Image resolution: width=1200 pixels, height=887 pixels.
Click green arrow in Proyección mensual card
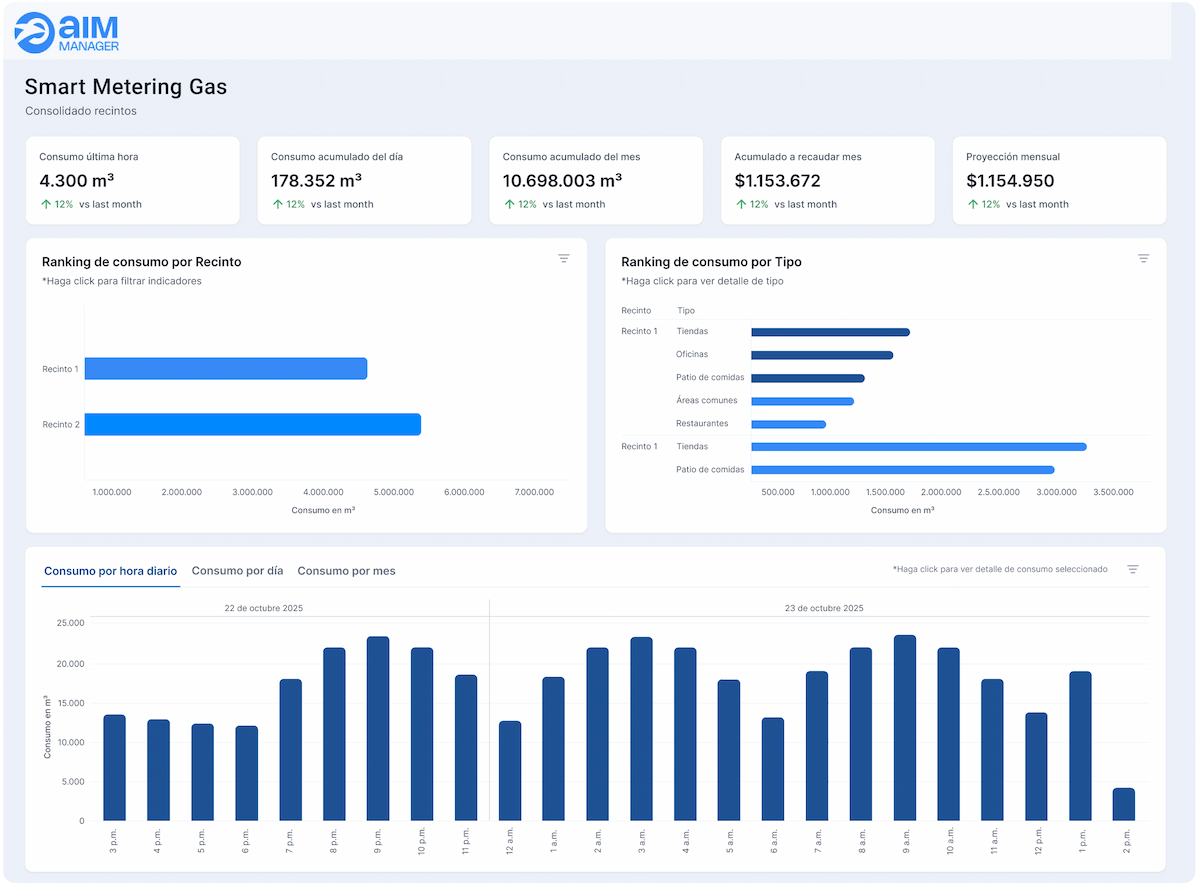click(973, 204)
